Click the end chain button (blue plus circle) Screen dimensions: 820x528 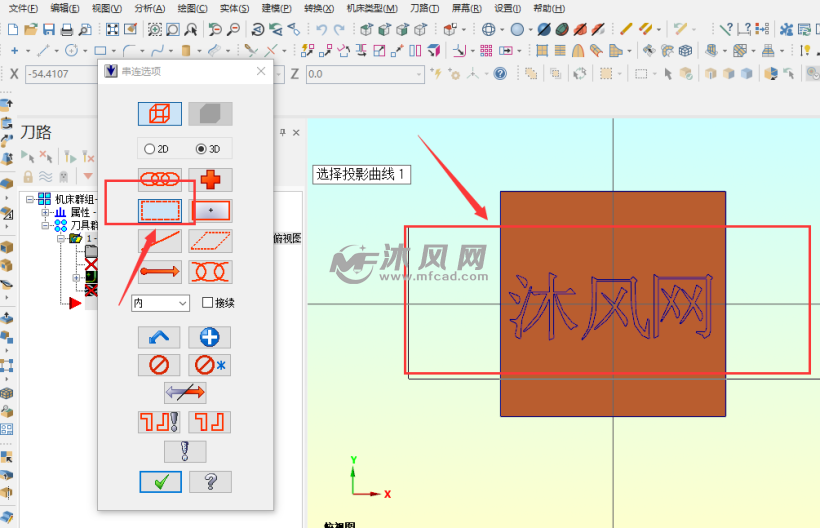coord(210,337)
